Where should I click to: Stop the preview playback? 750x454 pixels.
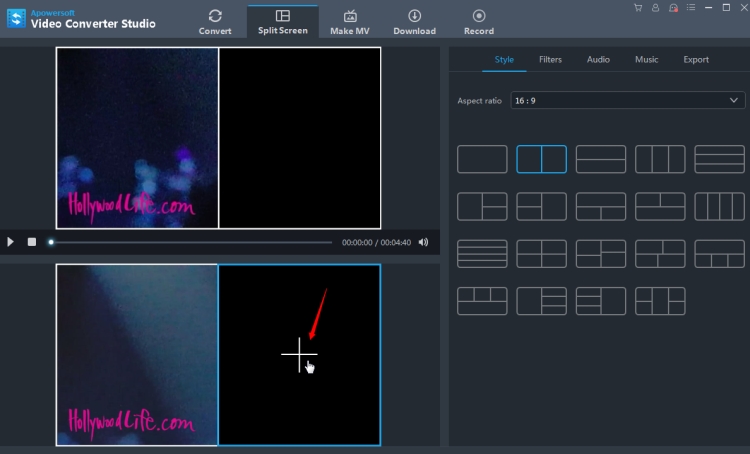[32, 242]
